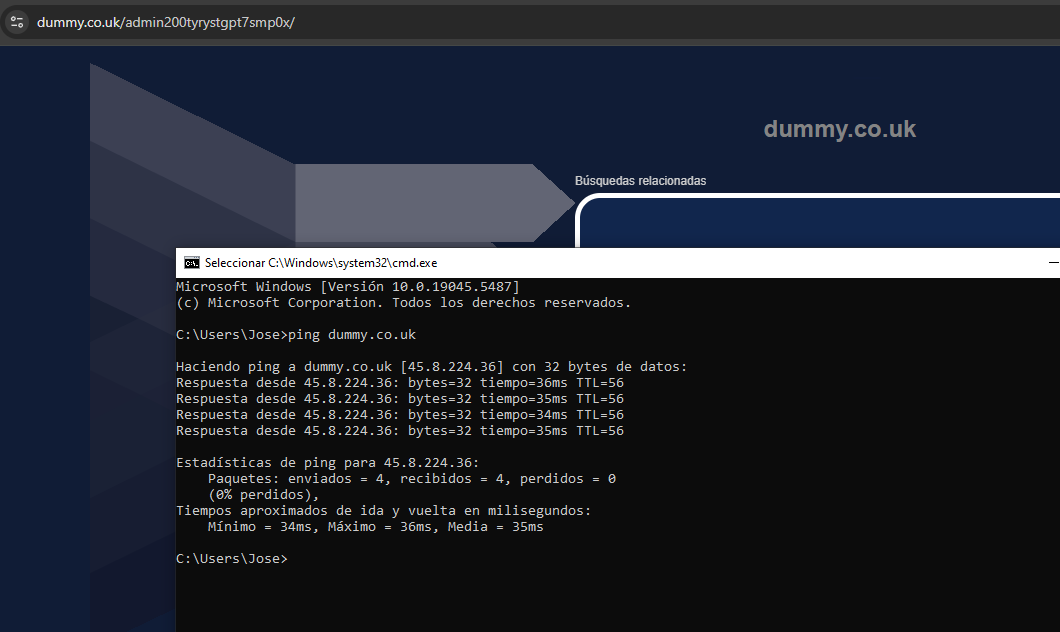Click the final 'C:\Users\Jose>' prompt
The width and height of the screenshot is (1060, 632).
232,558
